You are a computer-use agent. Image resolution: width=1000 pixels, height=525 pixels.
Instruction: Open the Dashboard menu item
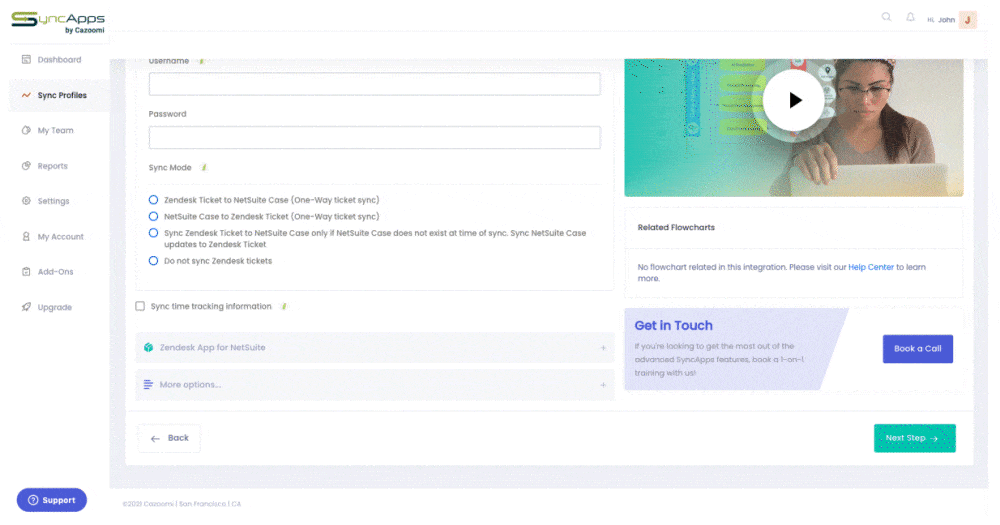tap(59, 59)
